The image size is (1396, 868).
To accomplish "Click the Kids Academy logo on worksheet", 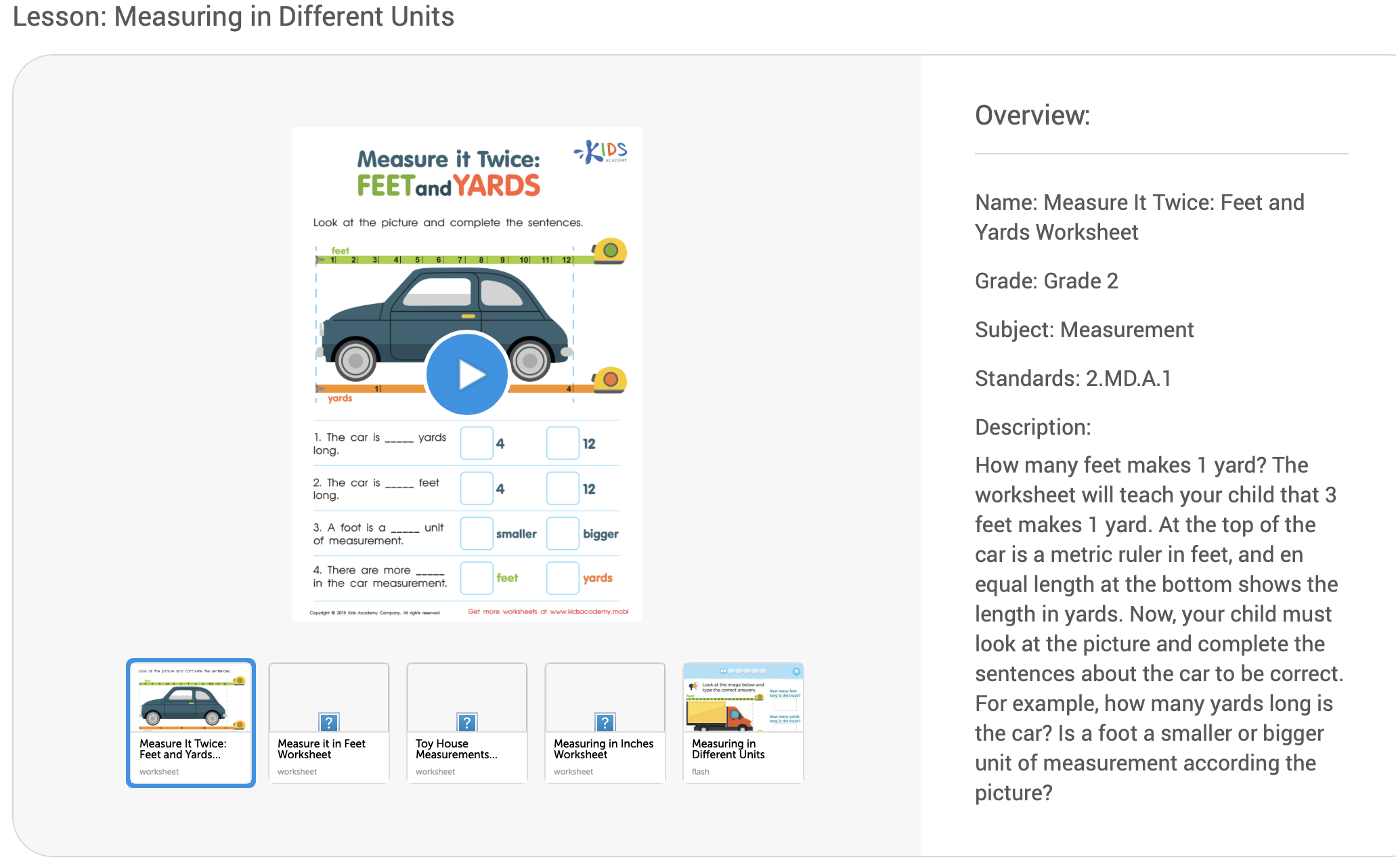I will (601, 152).
